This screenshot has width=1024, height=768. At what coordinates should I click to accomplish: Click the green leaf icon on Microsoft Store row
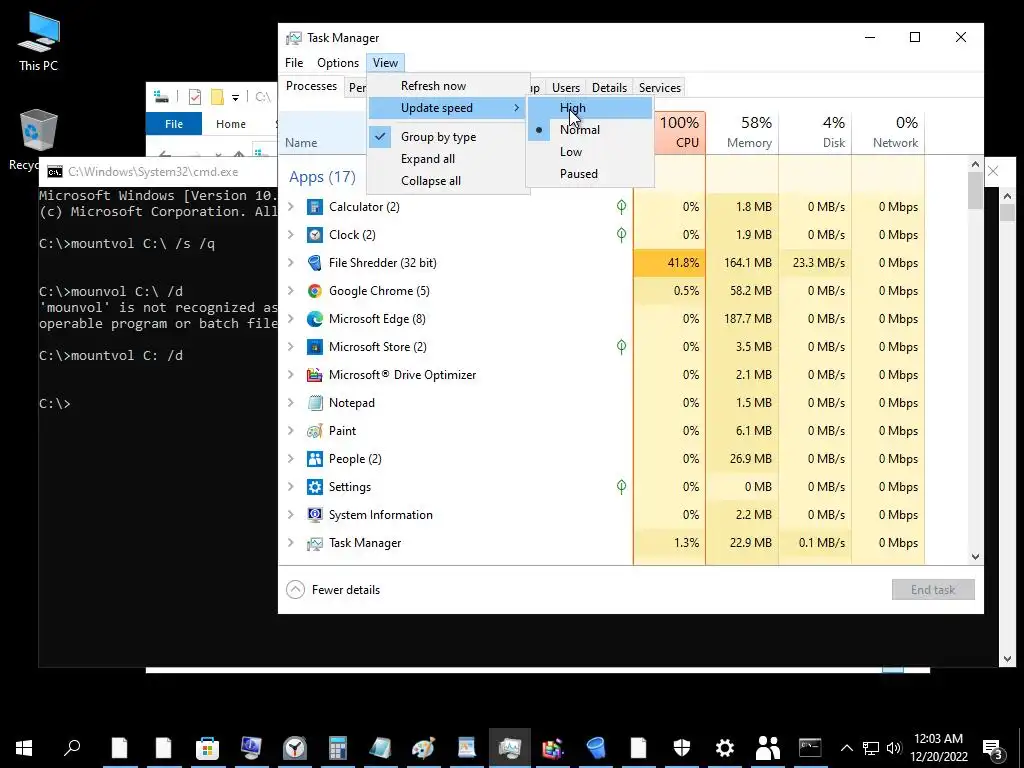pyautogui.click(x=621, y=347)
